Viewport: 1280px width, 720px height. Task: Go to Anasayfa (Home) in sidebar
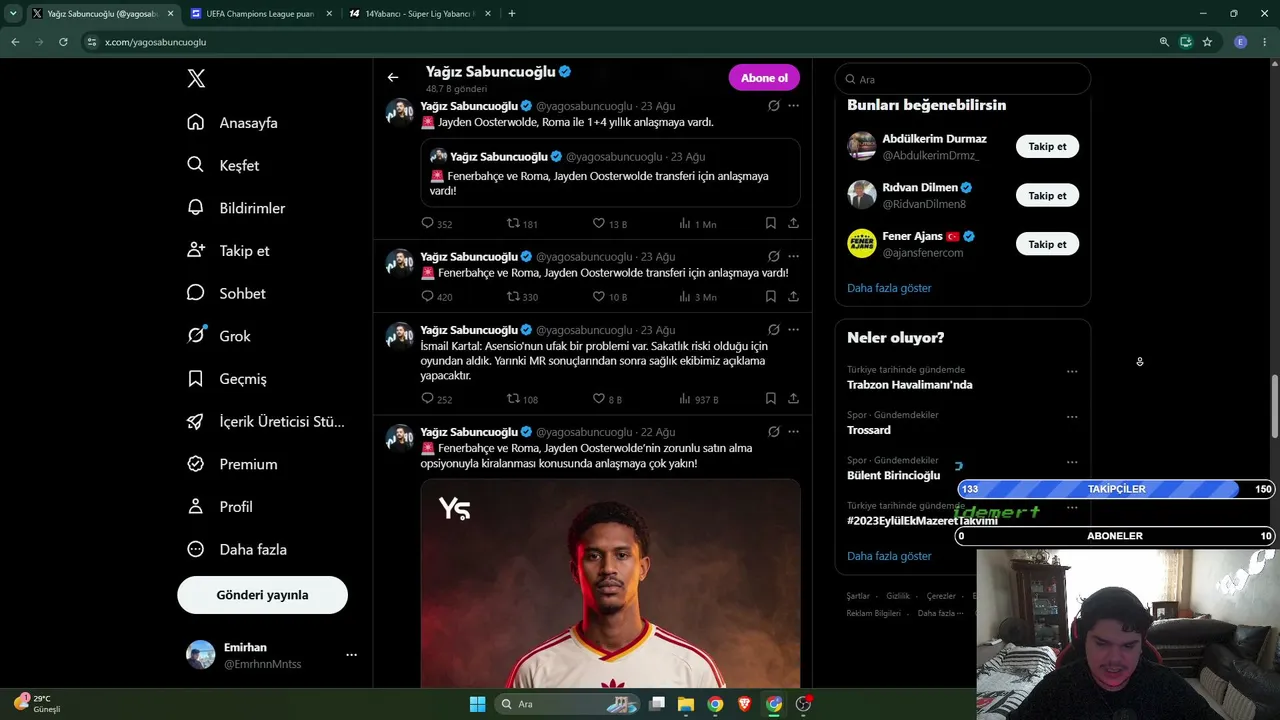pos(232,123)
